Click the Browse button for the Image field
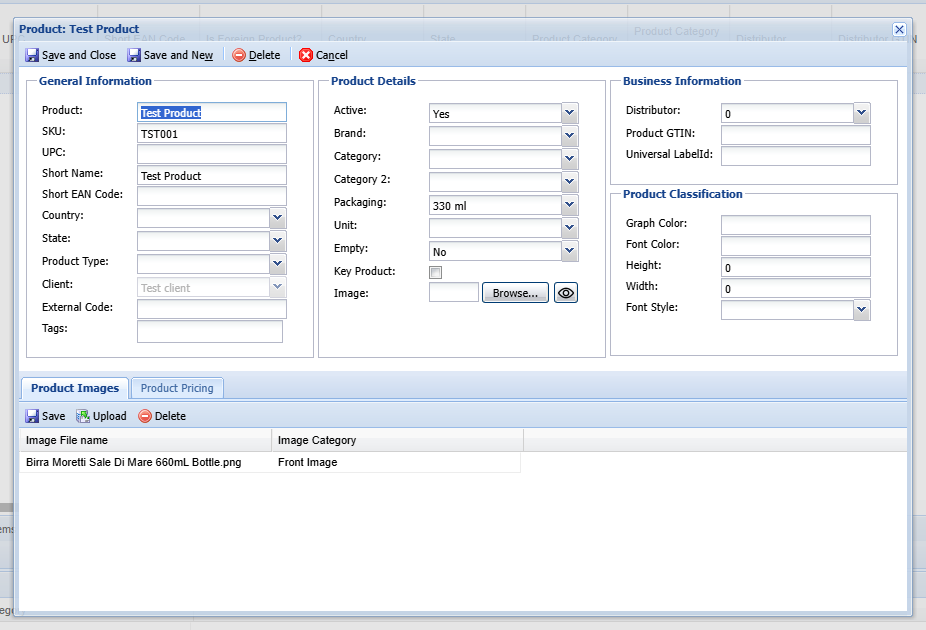Viewport: 926px width, 630px height. (514, 292)
